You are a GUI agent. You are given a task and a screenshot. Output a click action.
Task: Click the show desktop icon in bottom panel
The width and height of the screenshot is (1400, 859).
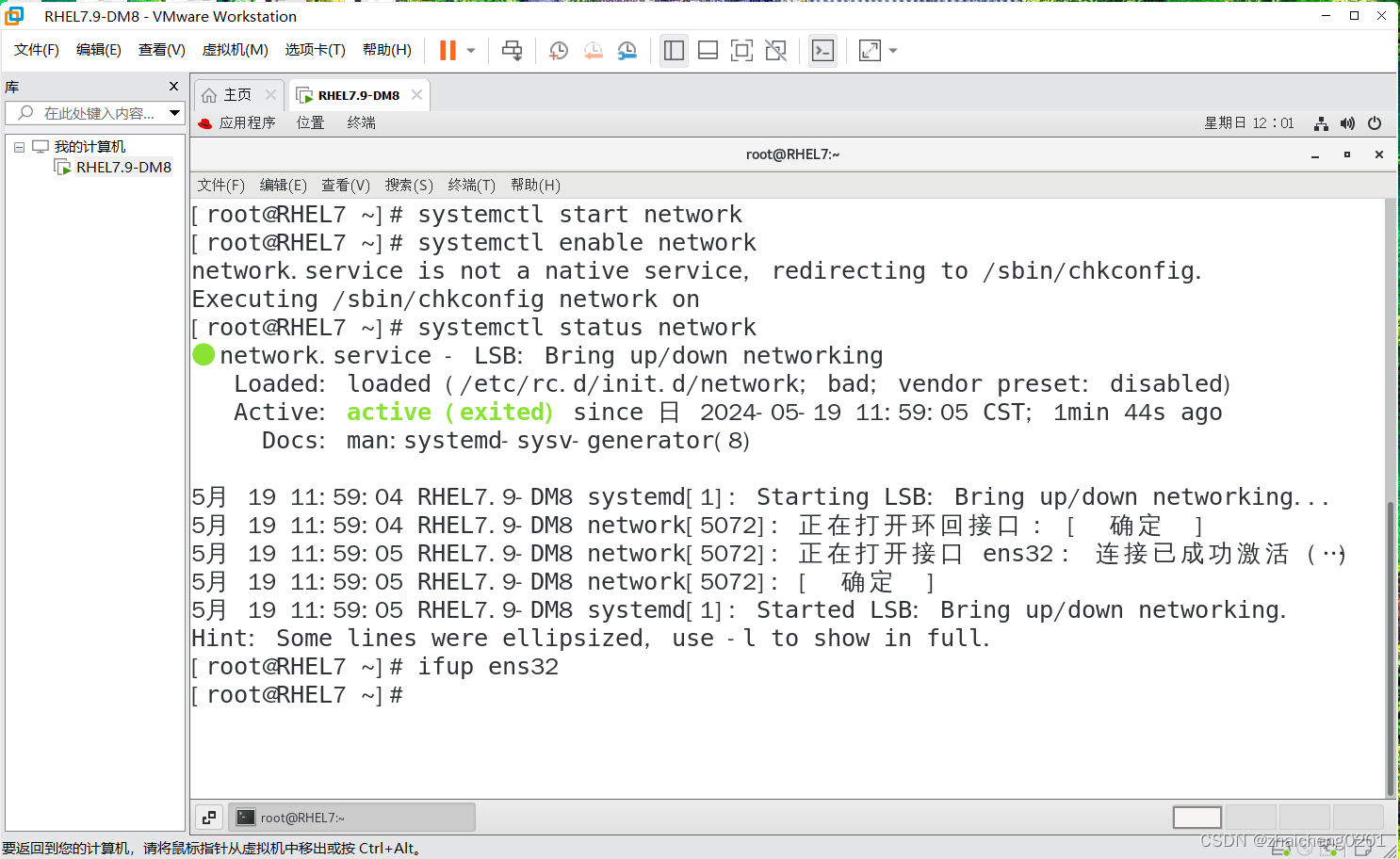pyautogui.click(x=209, y=818)
